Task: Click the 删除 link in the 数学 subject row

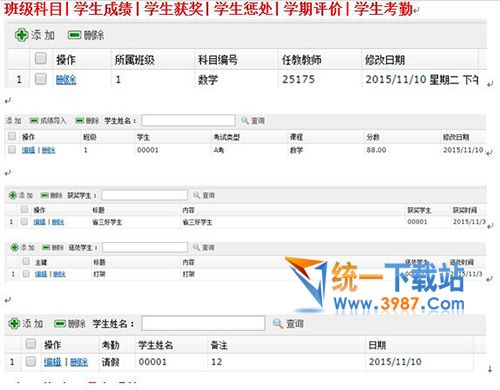Action: click(66, 80)
